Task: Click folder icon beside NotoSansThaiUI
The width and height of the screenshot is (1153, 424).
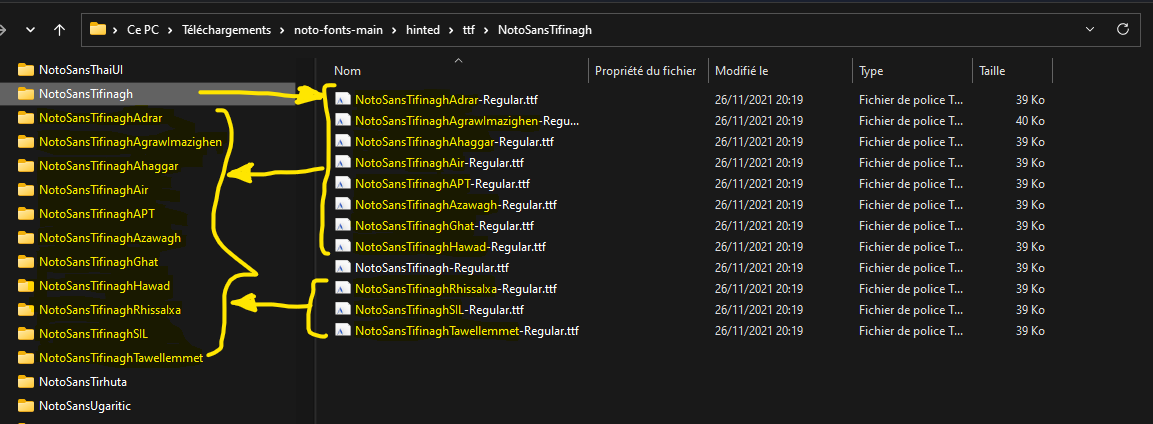Action: pos(26,70)
